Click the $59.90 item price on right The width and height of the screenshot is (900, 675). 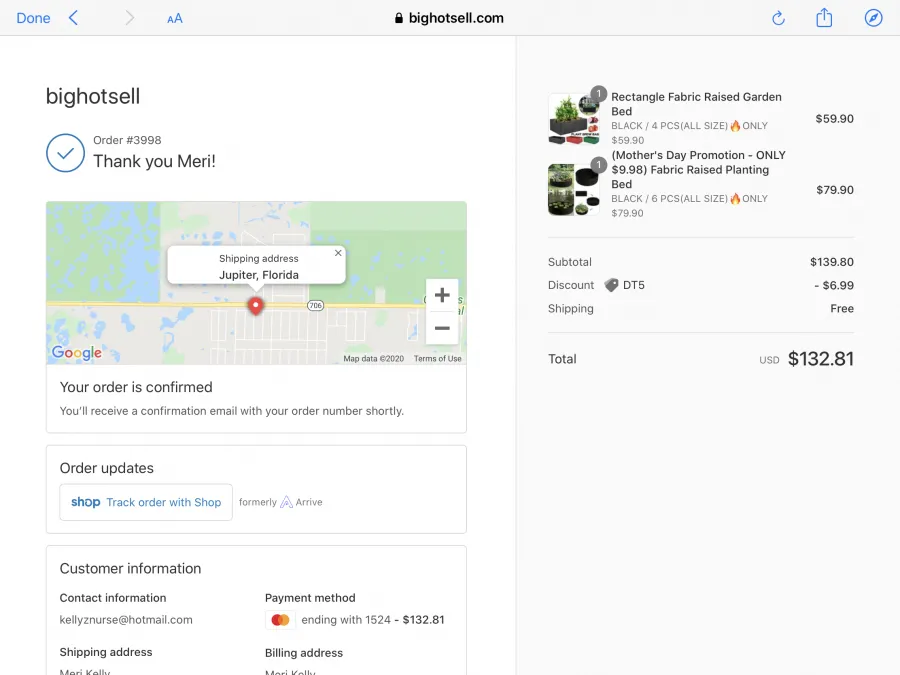point(835,119)
